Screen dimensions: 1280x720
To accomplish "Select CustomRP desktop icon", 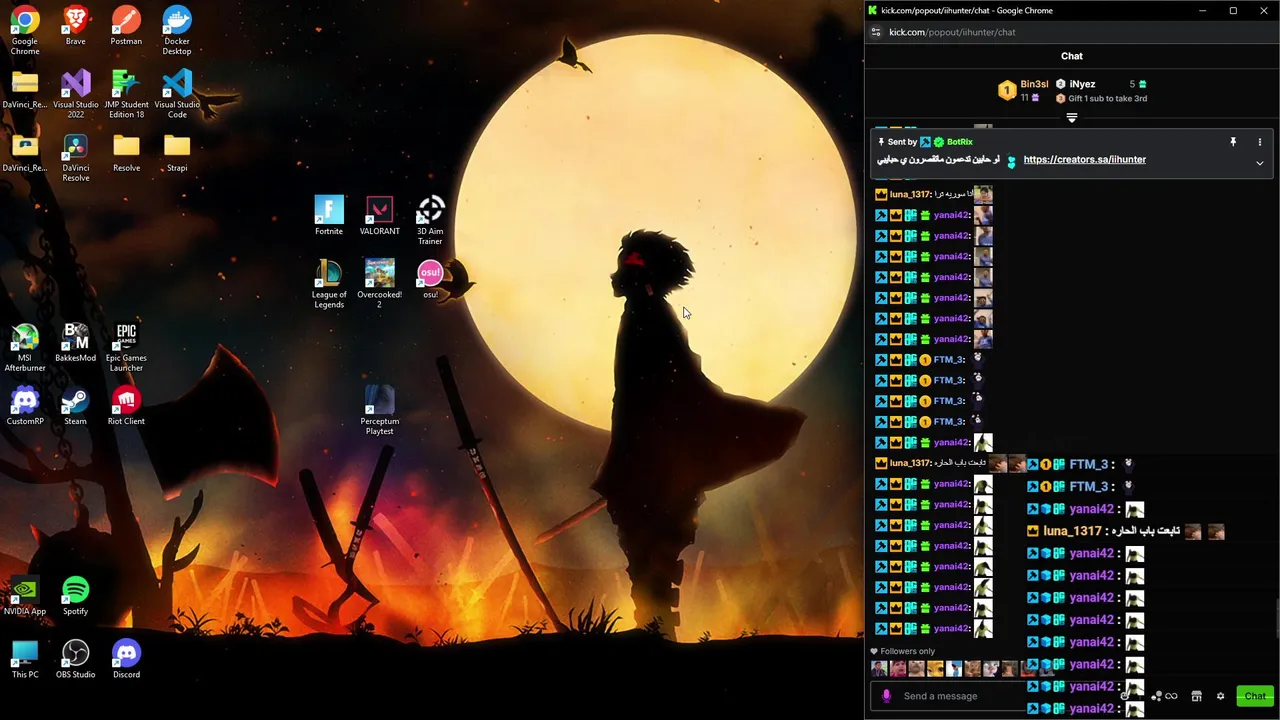I will click(x=25, y=405).
